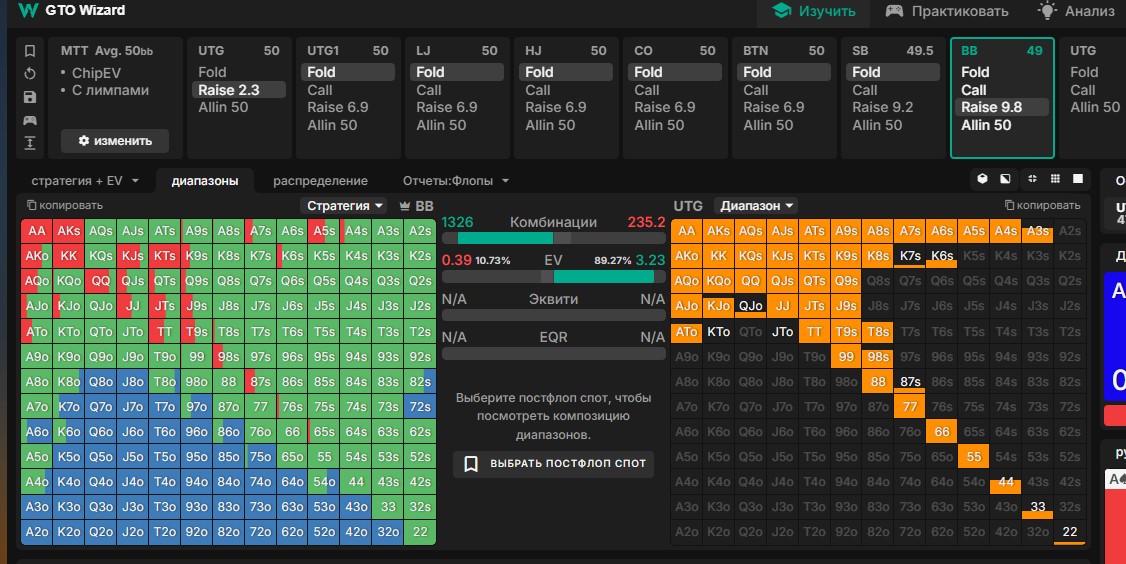Click the reset arrow icon in sidebar
The image size is (1126, 564).
(x=29, y=74)
